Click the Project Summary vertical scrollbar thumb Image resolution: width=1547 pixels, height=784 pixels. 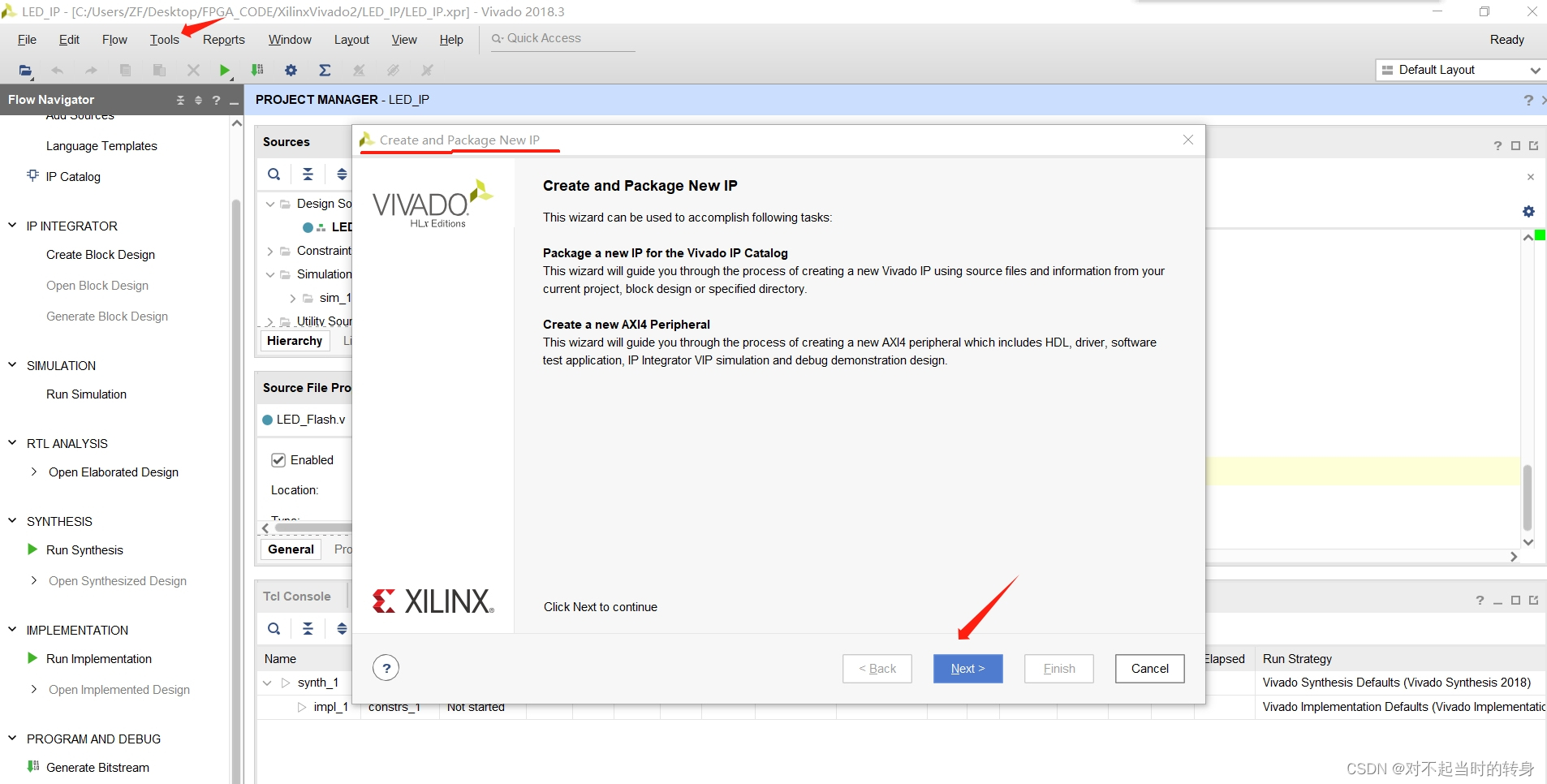pyautogui.click(x=1528, y=497)
